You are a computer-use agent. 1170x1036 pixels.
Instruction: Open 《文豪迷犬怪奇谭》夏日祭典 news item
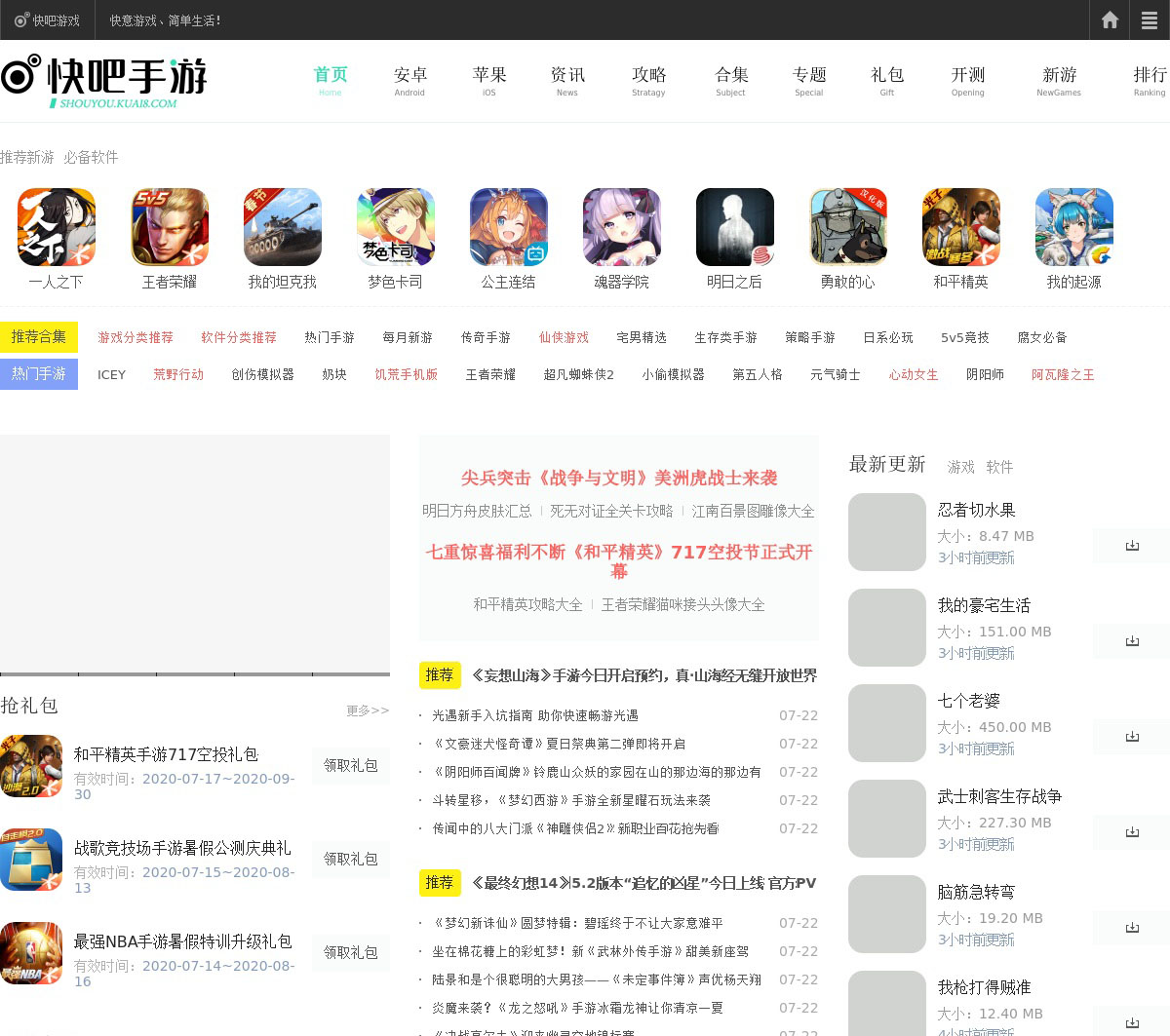[x=559, y=744]
